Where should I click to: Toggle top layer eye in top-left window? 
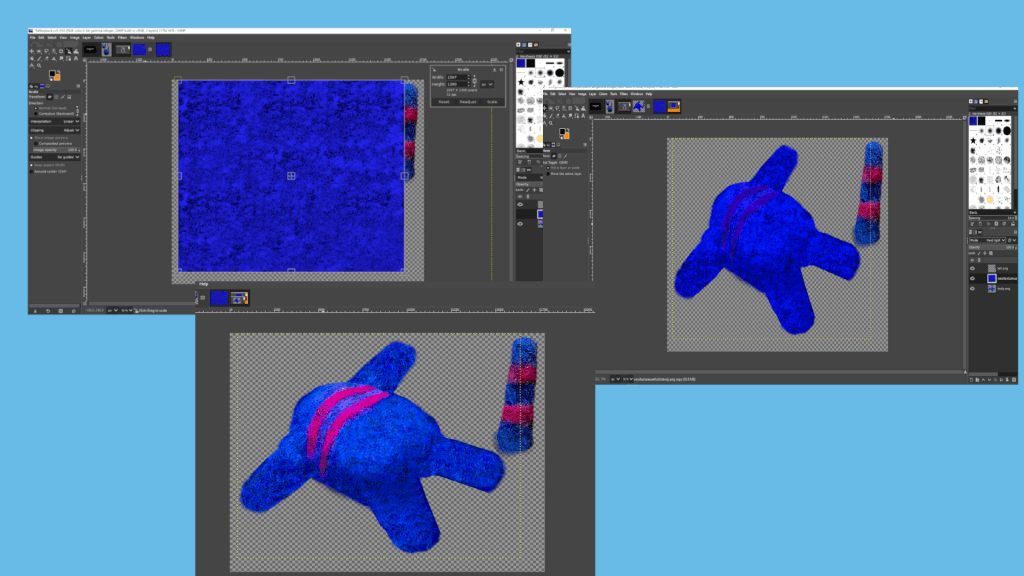point(520,204)
